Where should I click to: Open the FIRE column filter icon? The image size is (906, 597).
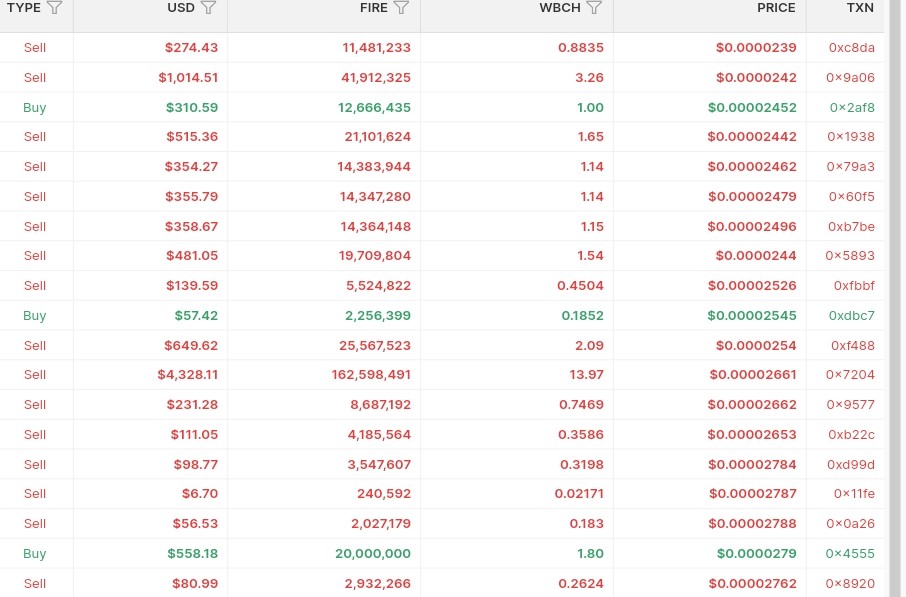coord(401,8)
